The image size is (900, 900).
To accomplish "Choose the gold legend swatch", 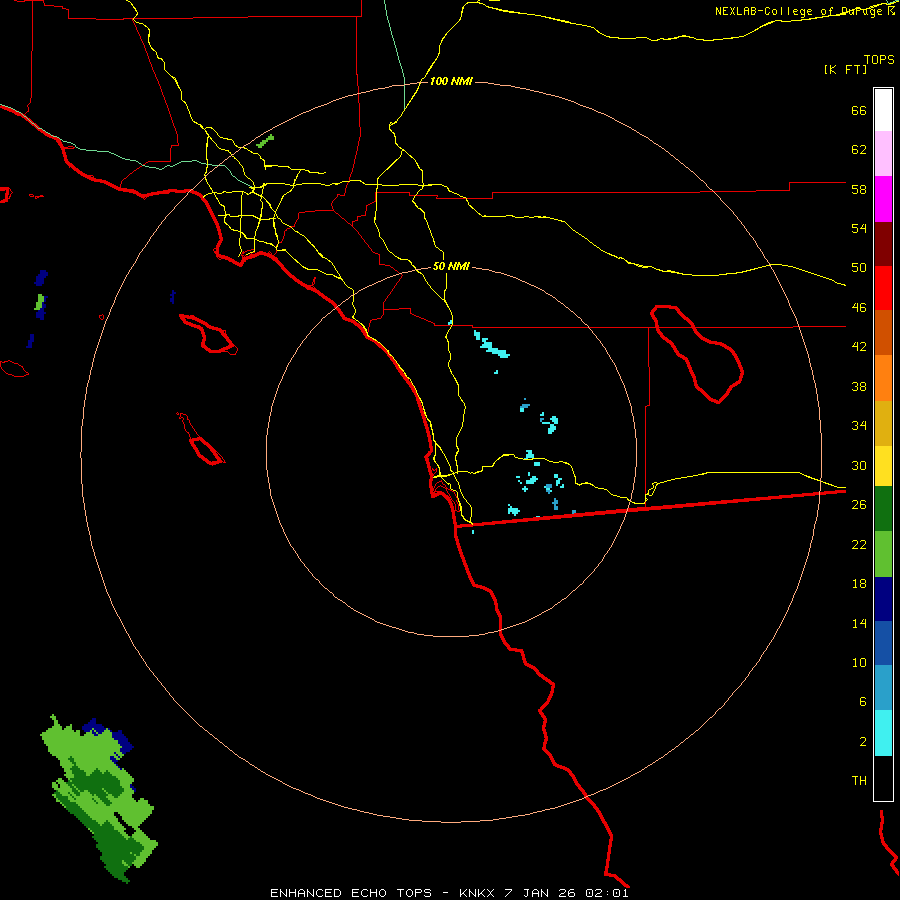I will click(883, 424).
